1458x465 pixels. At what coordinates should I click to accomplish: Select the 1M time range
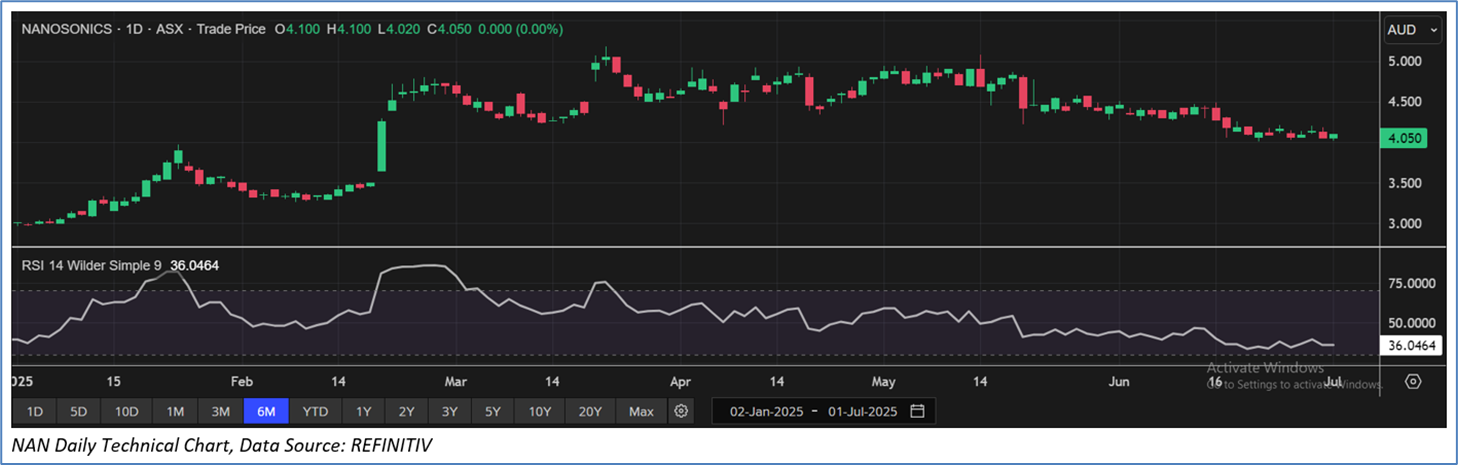pos(175,411)
